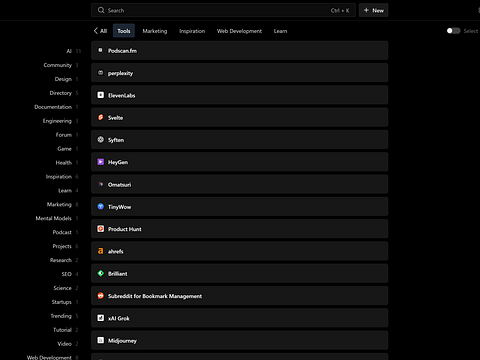Open the Omatsuri bookmark
The height and width of the screenshot is (360, 480).
[x=239, y=184]
